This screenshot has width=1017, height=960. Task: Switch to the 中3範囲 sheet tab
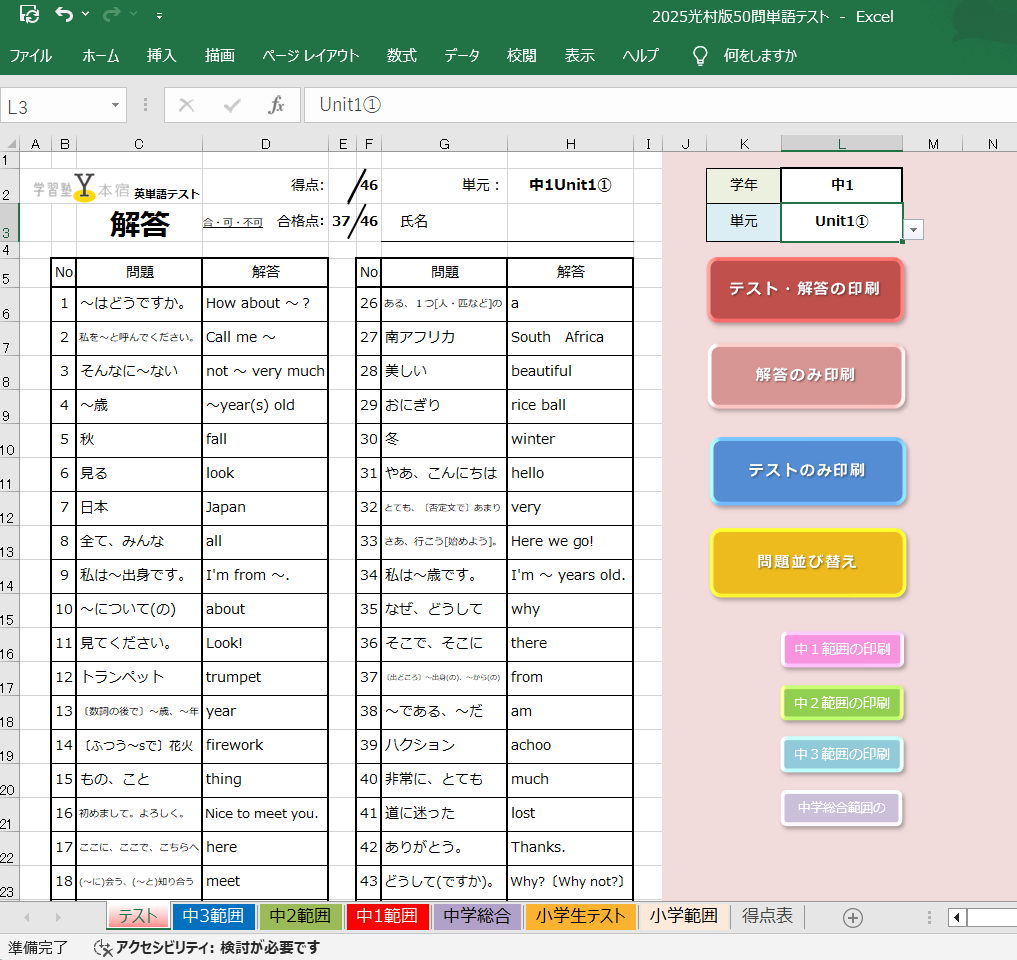[214, 916]
